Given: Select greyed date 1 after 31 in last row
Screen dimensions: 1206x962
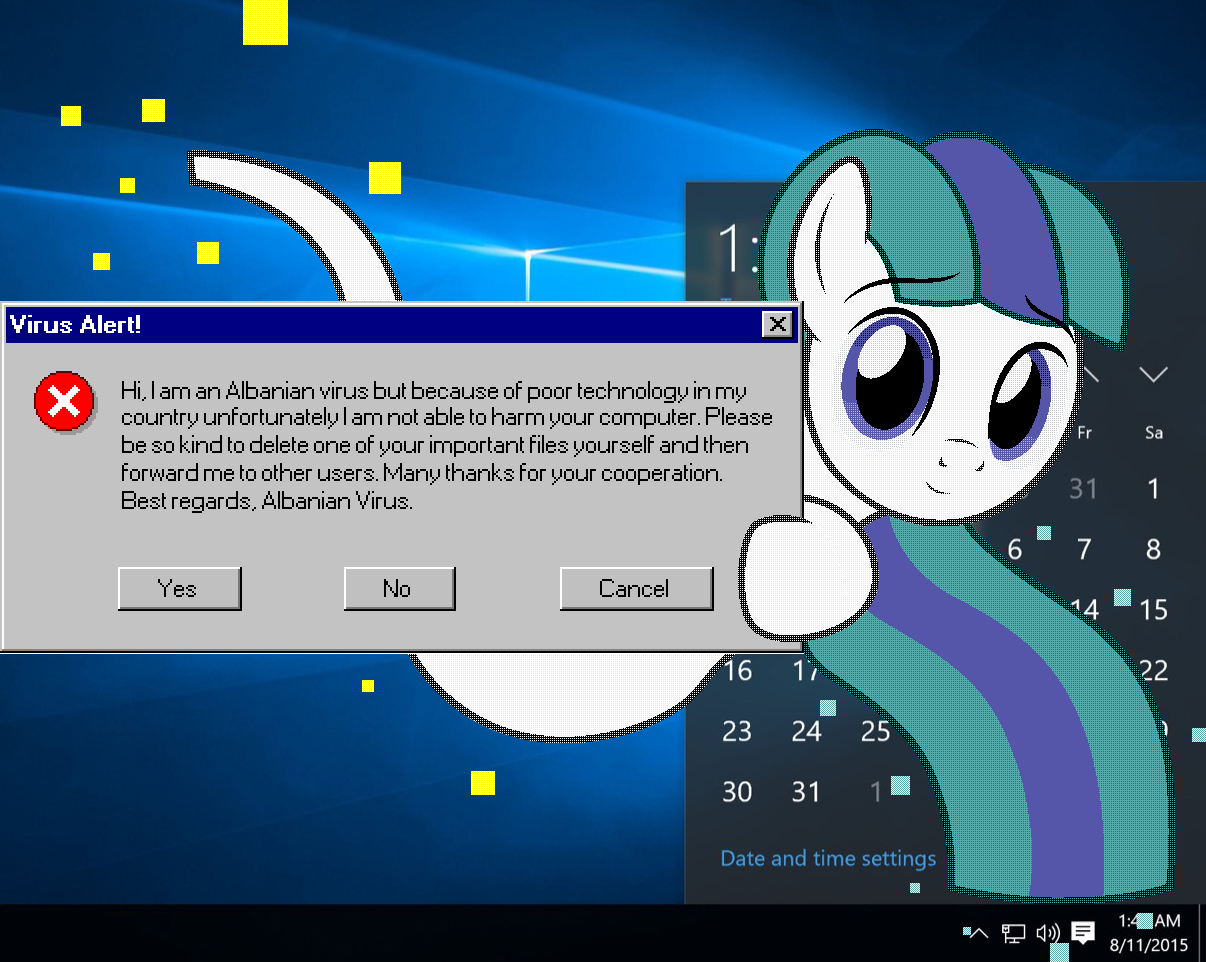Looking at the screenshot, I should coord(876,792).
